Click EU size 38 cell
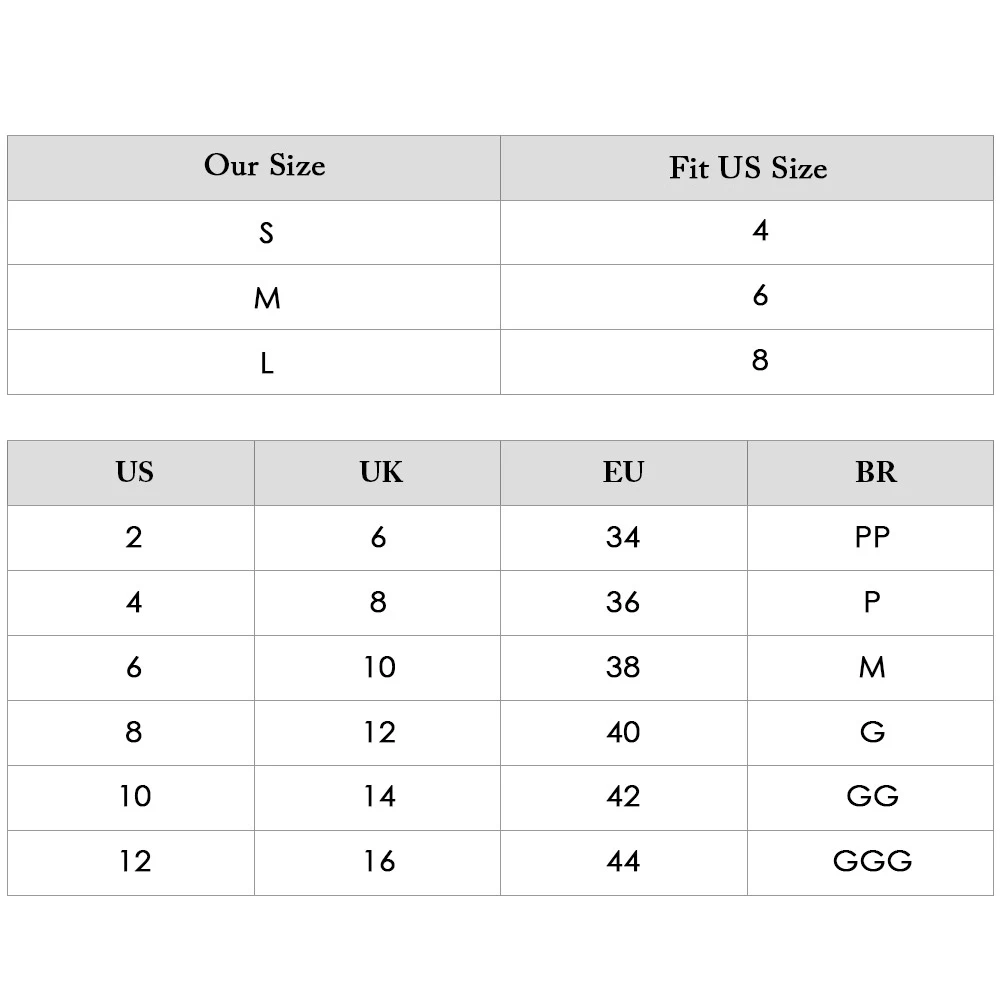Viewport: 1000px width, 1000px height. click(623, 667)
